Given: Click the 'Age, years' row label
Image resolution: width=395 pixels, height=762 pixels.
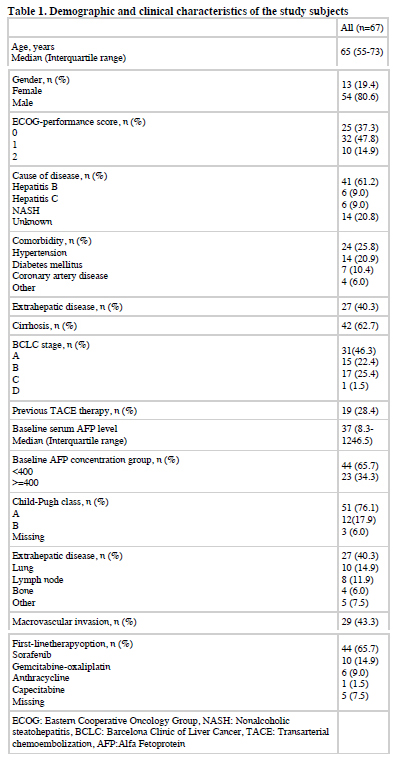Looking at the screenshot, I should point(33,47).
